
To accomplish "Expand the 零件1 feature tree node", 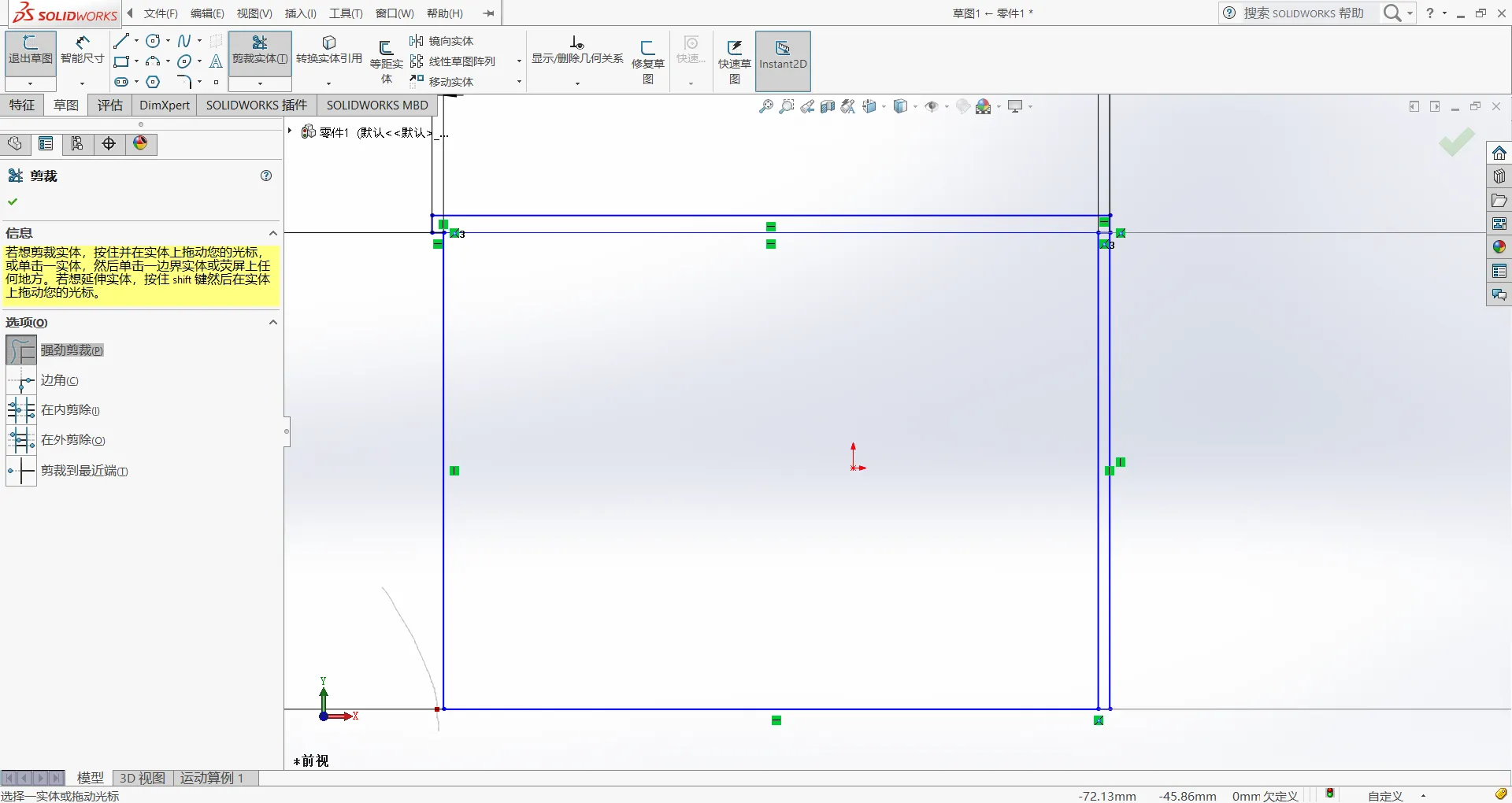I will (290, 131).
